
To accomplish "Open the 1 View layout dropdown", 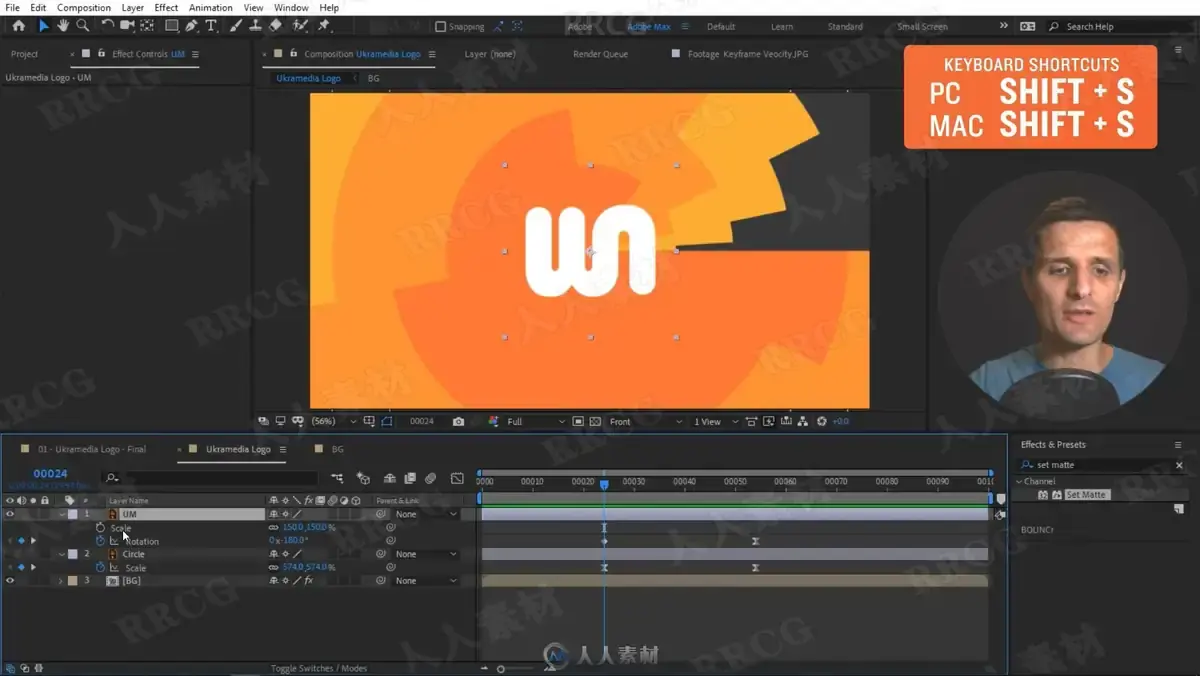I will [x=715, y=422].
